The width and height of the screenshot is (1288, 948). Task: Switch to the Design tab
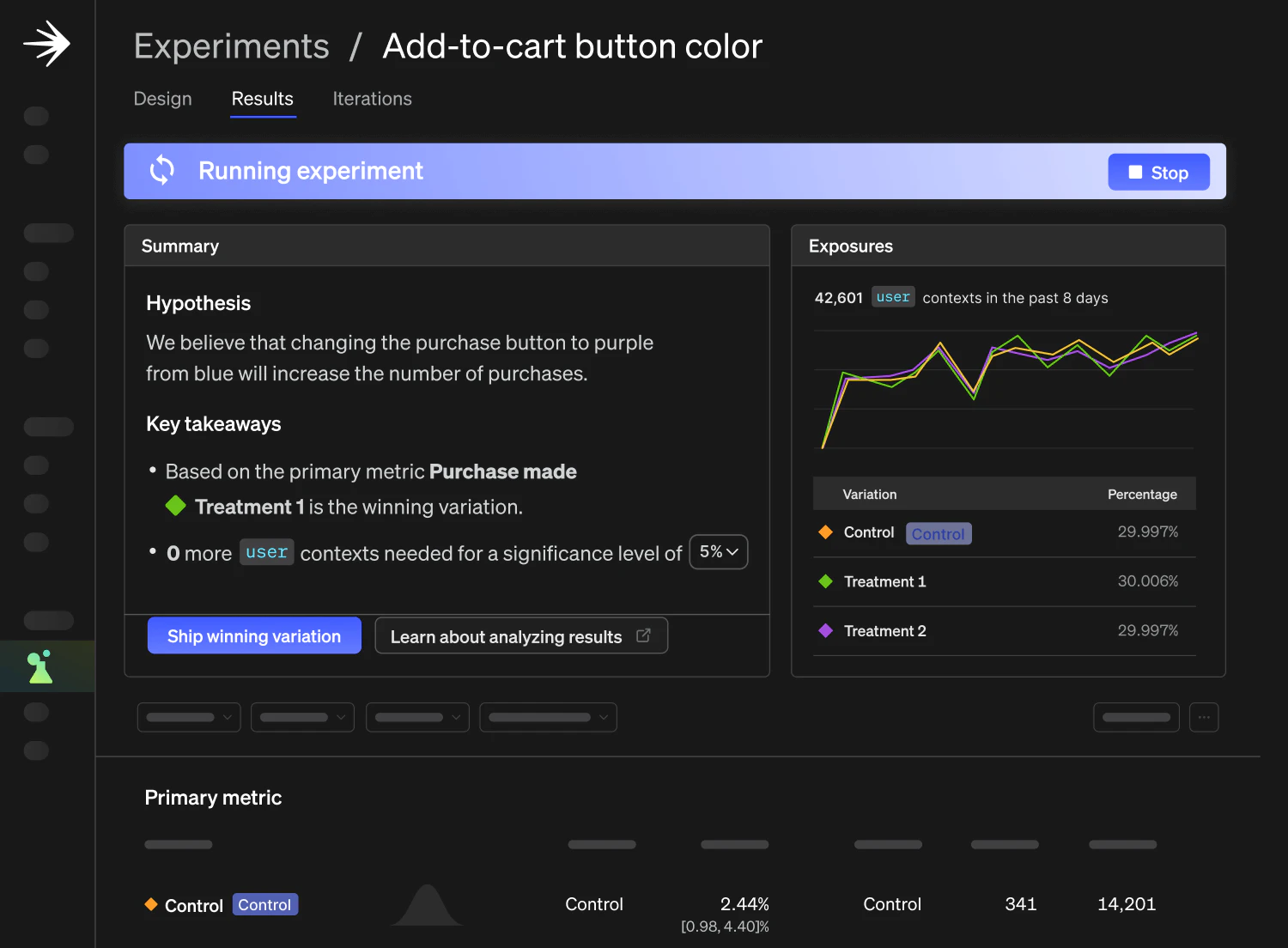click(163, 99)
